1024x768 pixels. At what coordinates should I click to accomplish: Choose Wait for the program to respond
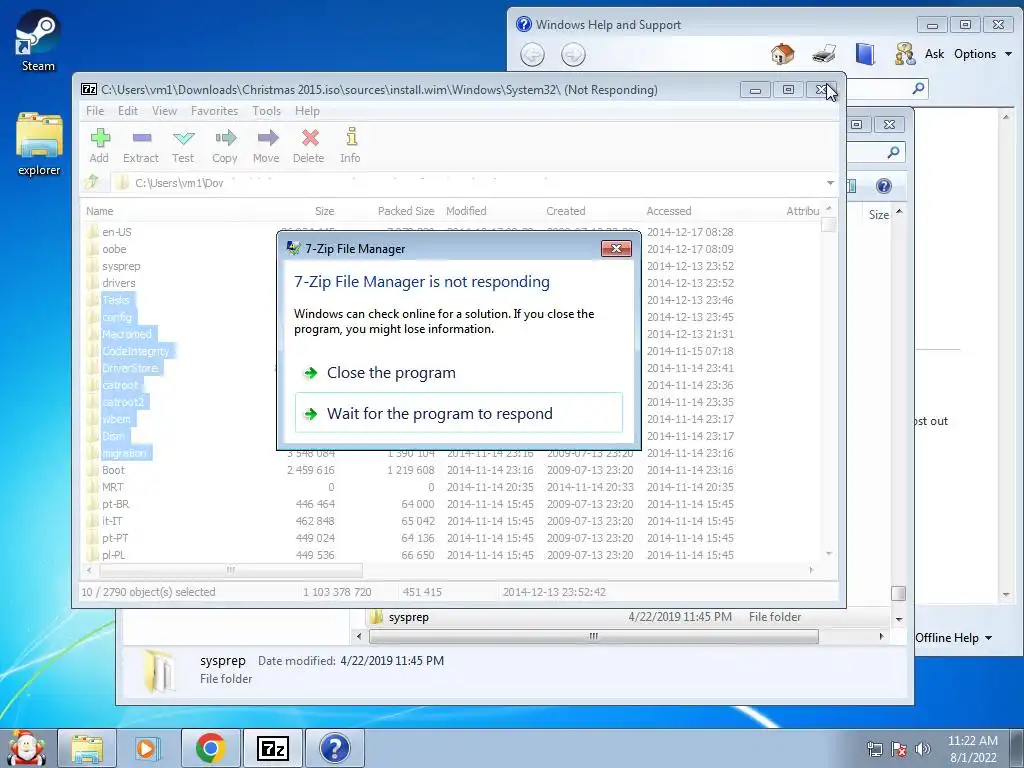click(458, 413)
